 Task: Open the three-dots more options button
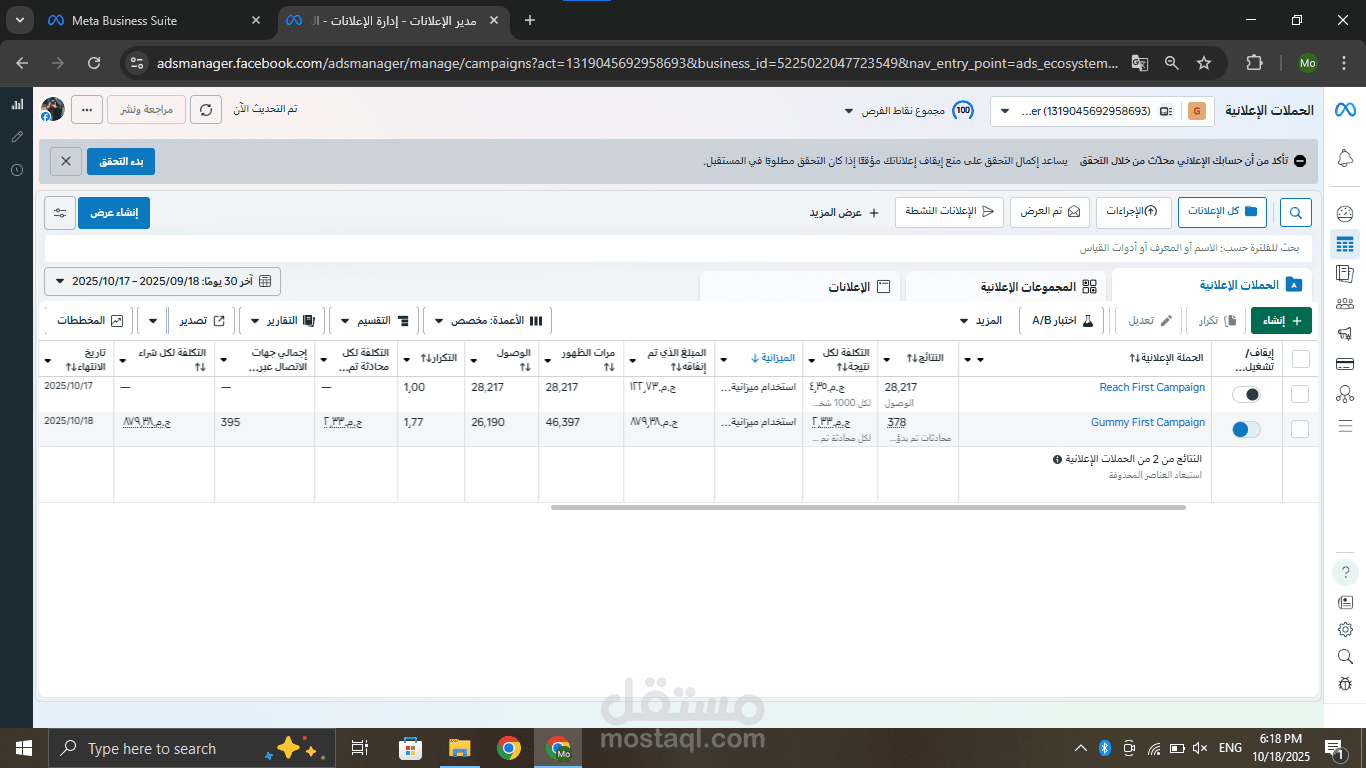tap(87, 110)
